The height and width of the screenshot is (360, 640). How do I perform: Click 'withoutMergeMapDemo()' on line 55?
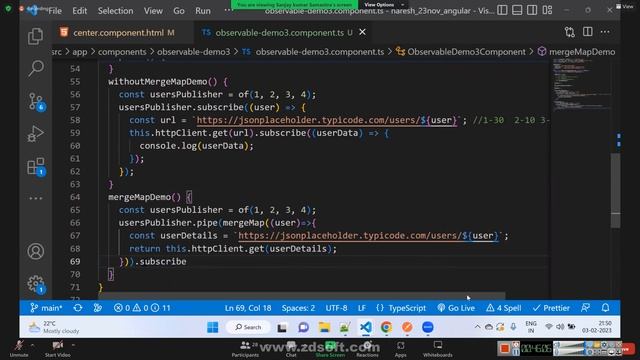tap(162, 82)
